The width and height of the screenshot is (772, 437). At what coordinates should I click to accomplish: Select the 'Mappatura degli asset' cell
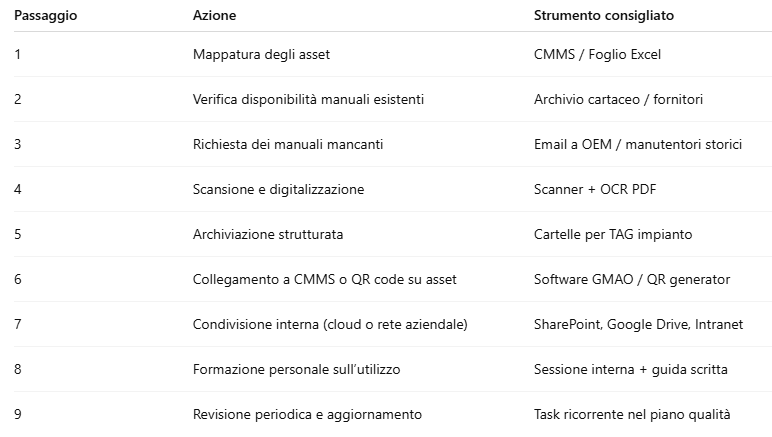pos(261,54)
